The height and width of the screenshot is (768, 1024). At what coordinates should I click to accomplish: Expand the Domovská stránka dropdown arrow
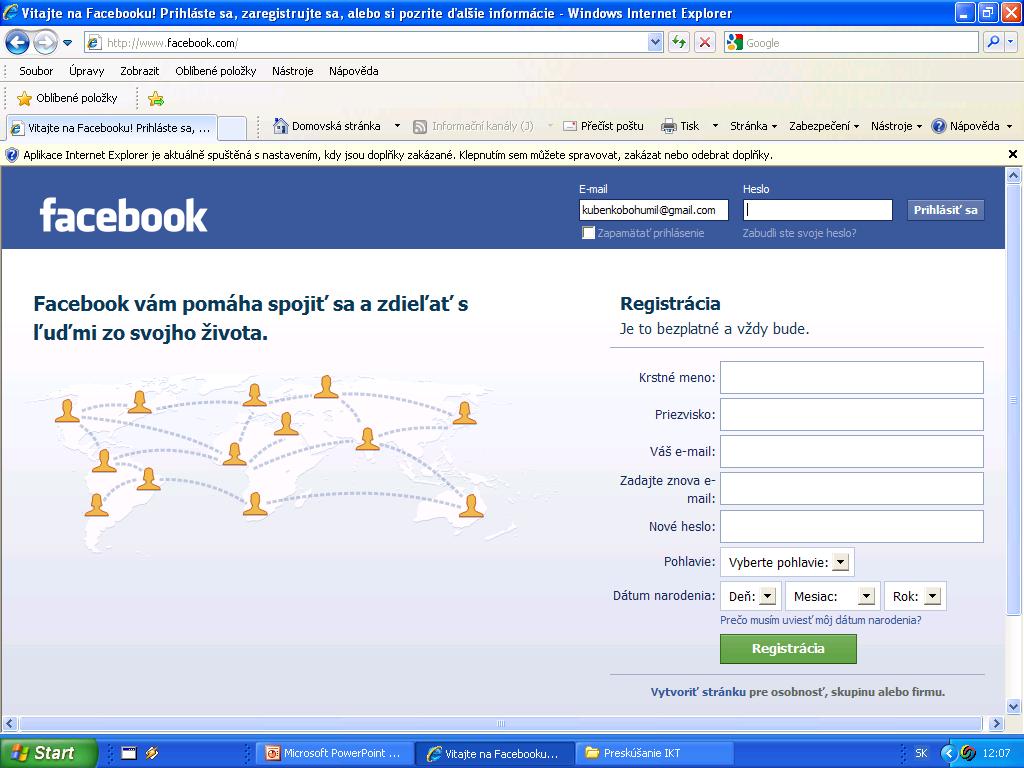pyautogui.click(x=397, y=126)
